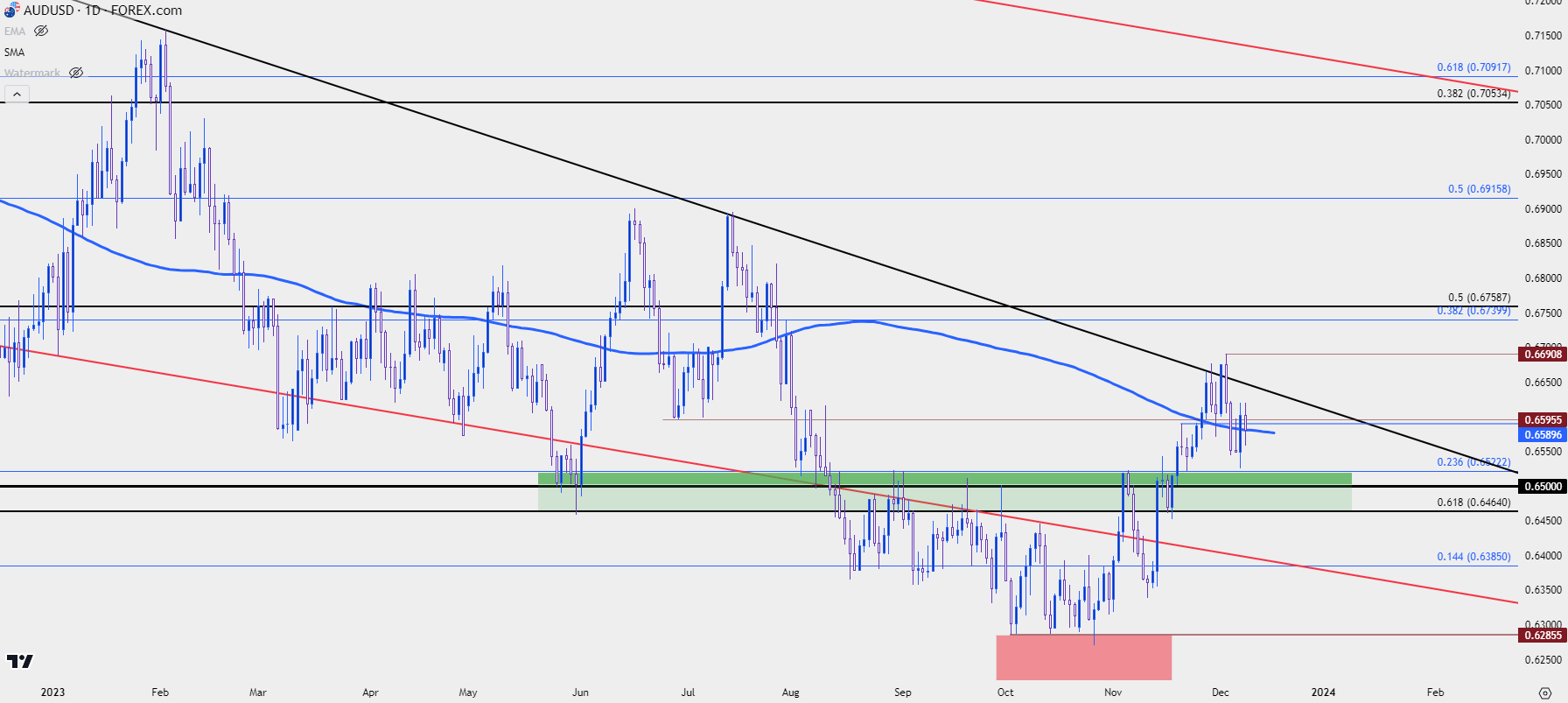The height and width of the screenshot is (703, 1568).
Task: Click the 0.65896 blue price label
Action: pyautogui.click(x=1543, y=434)
